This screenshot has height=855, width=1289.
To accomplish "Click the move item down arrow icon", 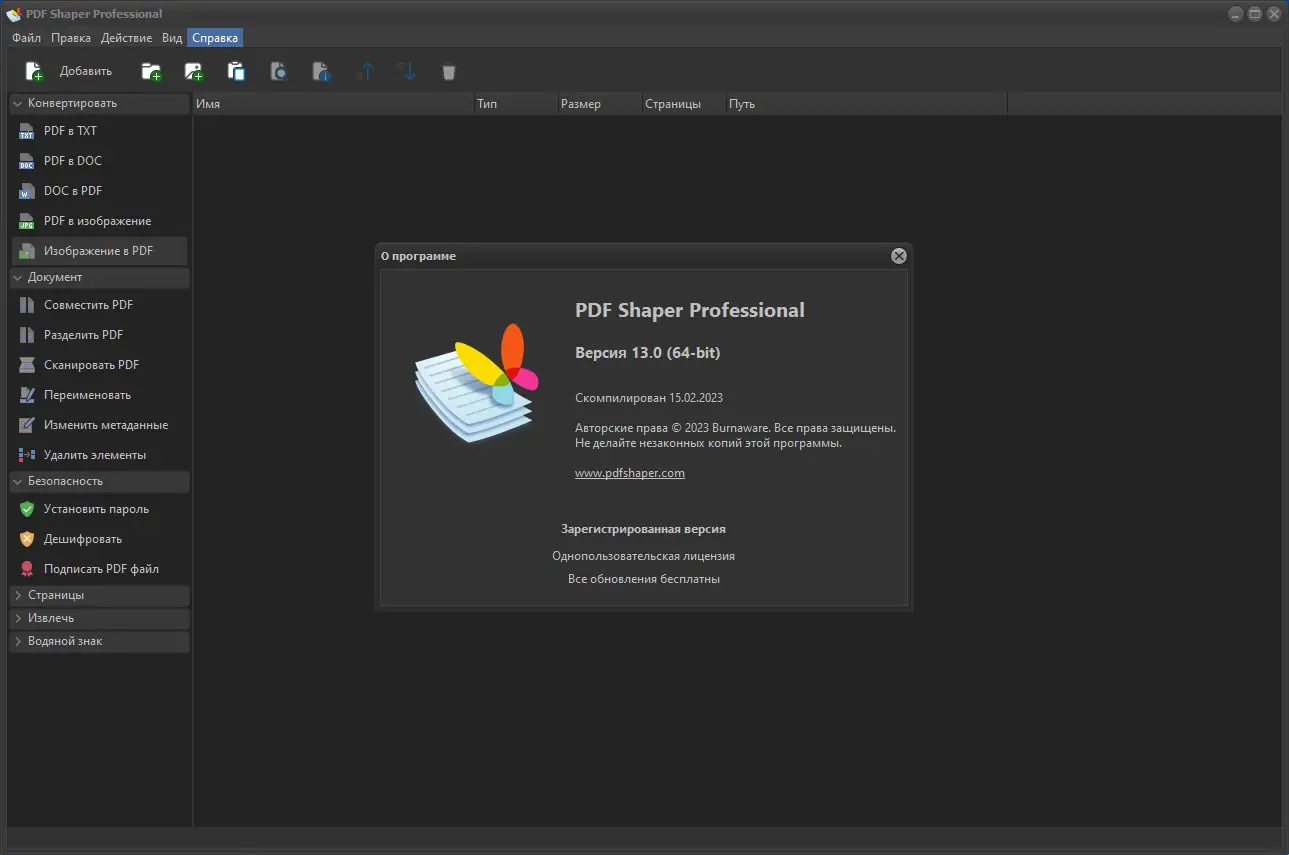I will 406,71.
